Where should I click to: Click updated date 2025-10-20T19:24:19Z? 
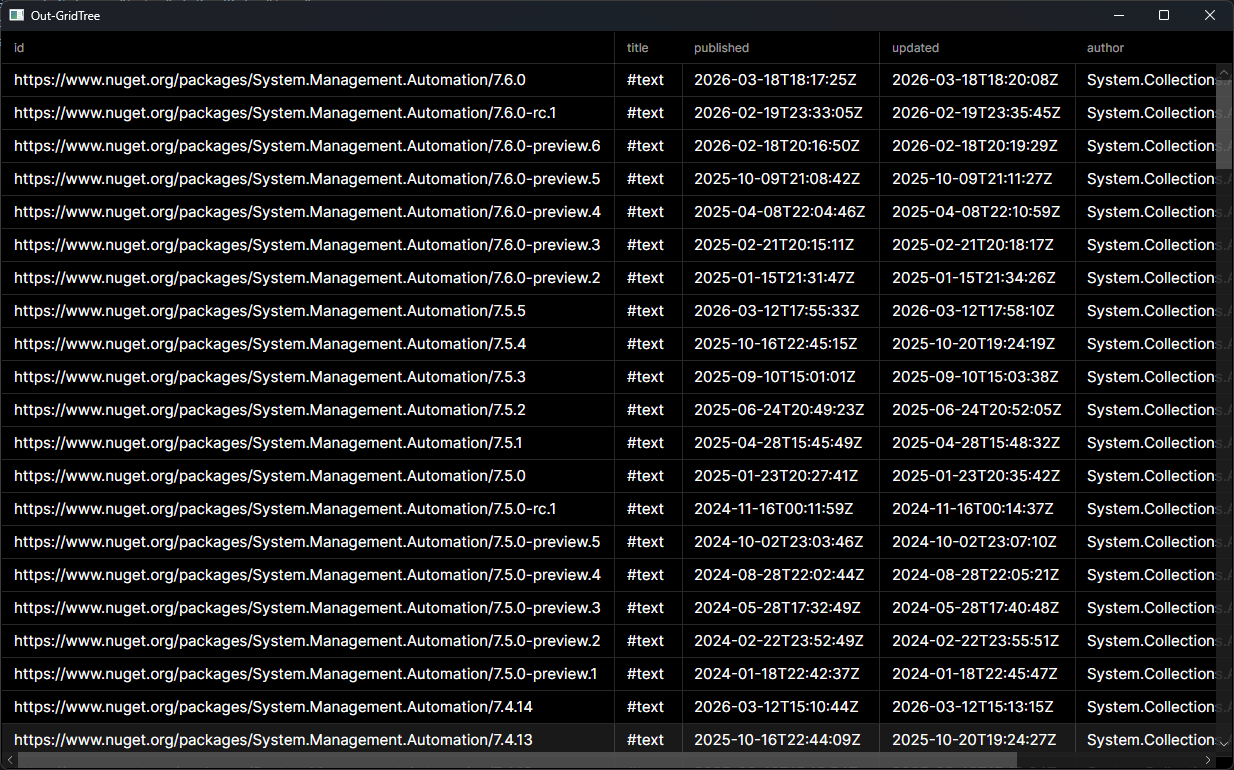pyautogui.click(x=974, y=344)
